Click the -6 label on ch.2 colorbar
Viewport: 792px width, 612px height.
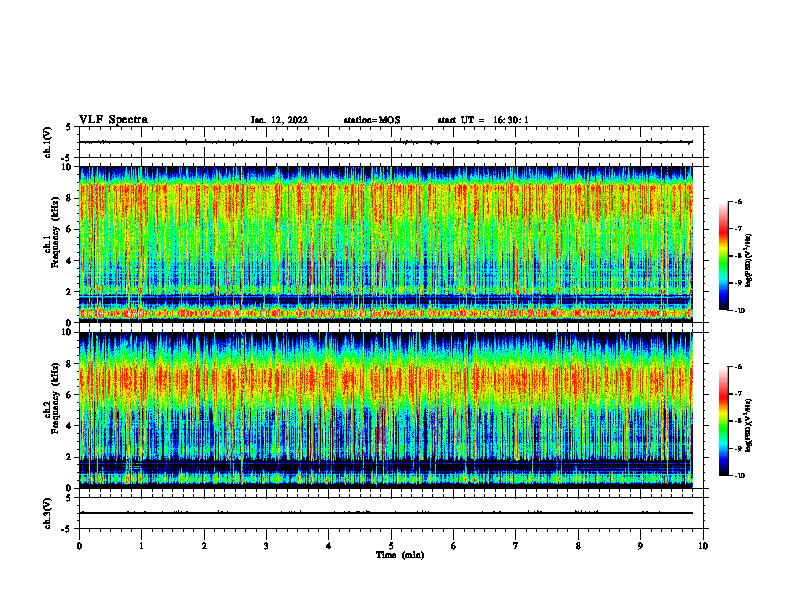[738, 367]
